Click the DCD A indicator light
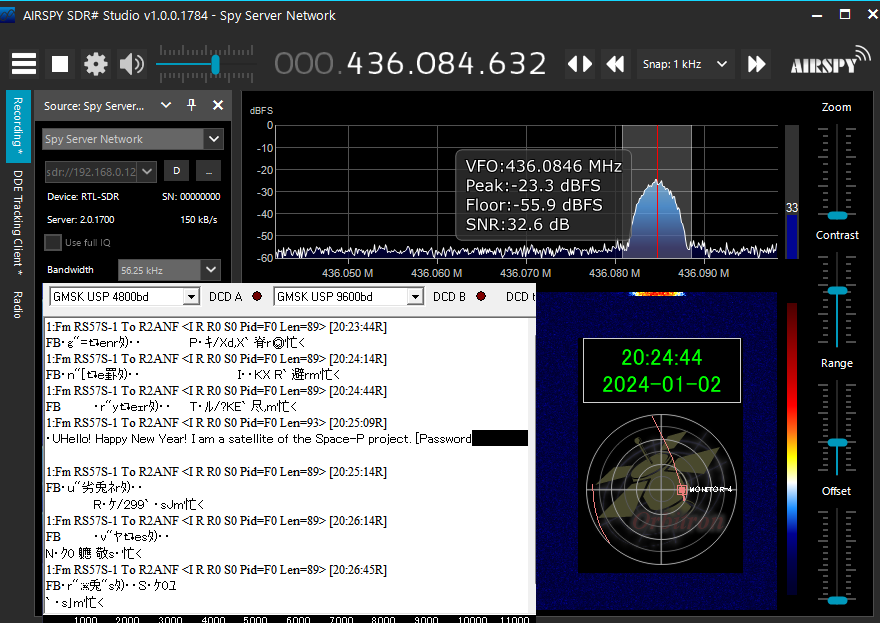The height and width of the screenshot is (623, 880). click(x=257, y=296)
